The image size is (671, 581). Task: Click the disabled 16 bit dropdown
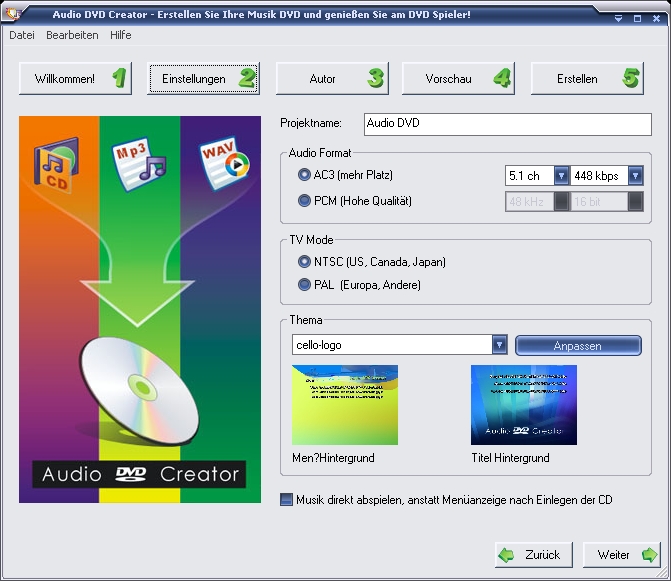click(x=607, y=202)
